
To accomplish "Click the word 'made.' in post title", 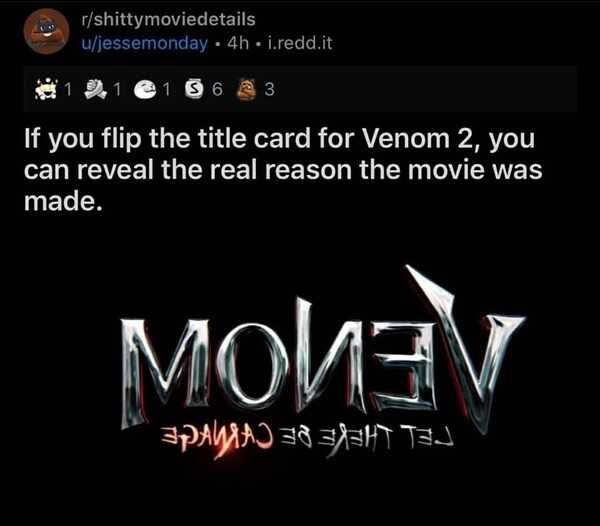I will (x=64, y=201).
